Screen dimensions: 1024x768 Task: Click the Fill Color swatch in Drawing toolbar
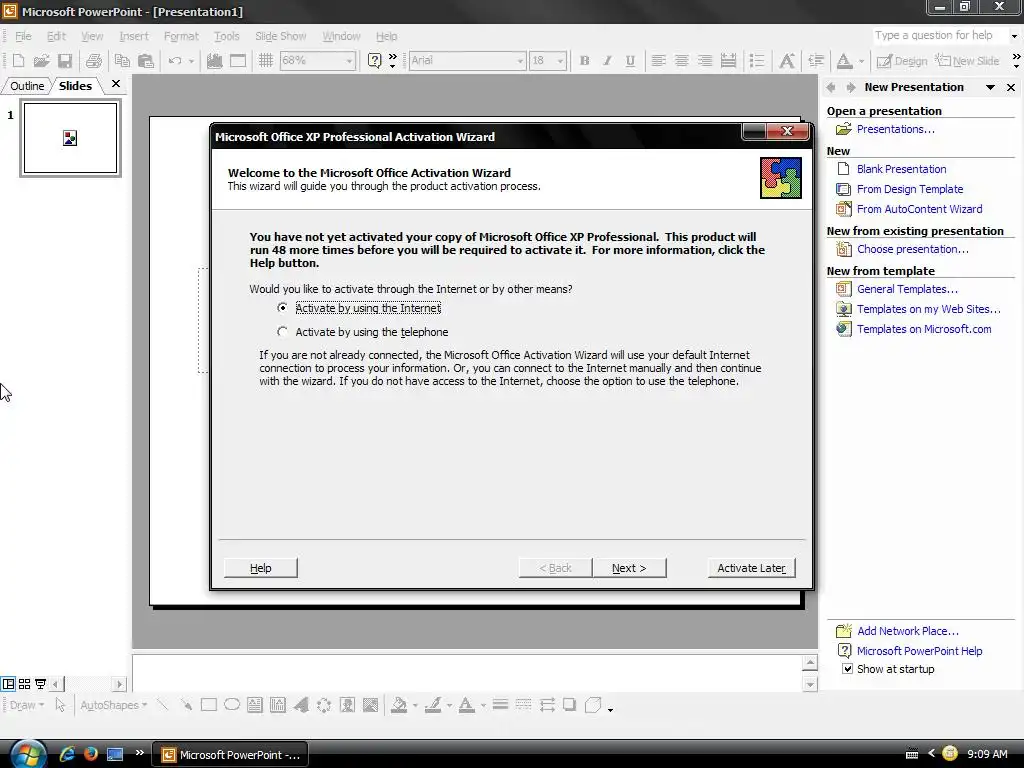(399, 705)
